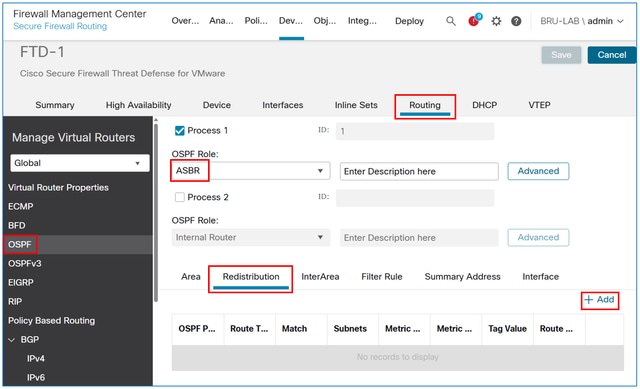Open the Overview top menu
The height and width of the screenshot is (389, 640).
click(x=185, y=21)
